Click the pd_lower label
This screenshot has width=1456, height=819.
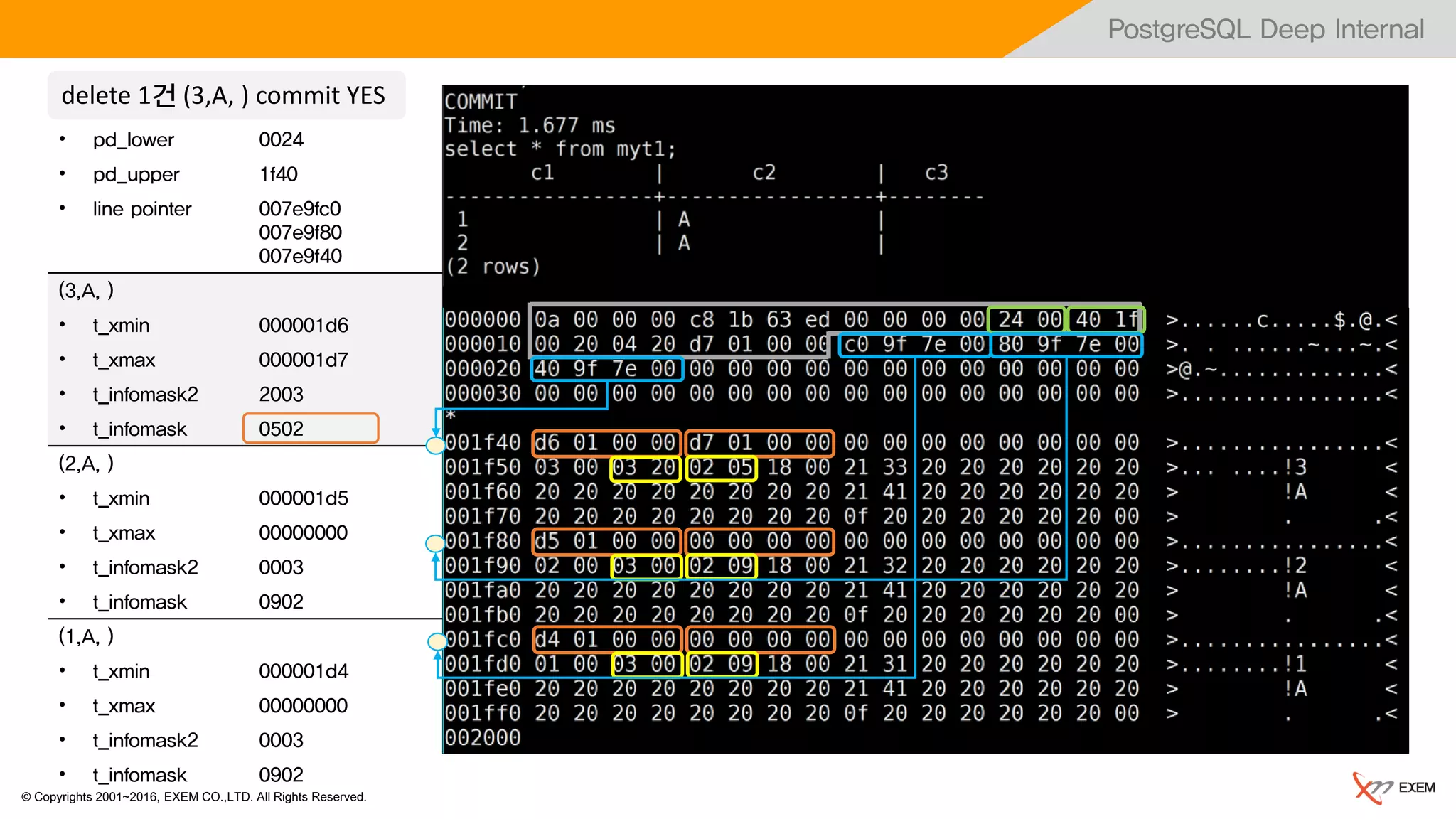pyautogui.click(x=133, y=140)
